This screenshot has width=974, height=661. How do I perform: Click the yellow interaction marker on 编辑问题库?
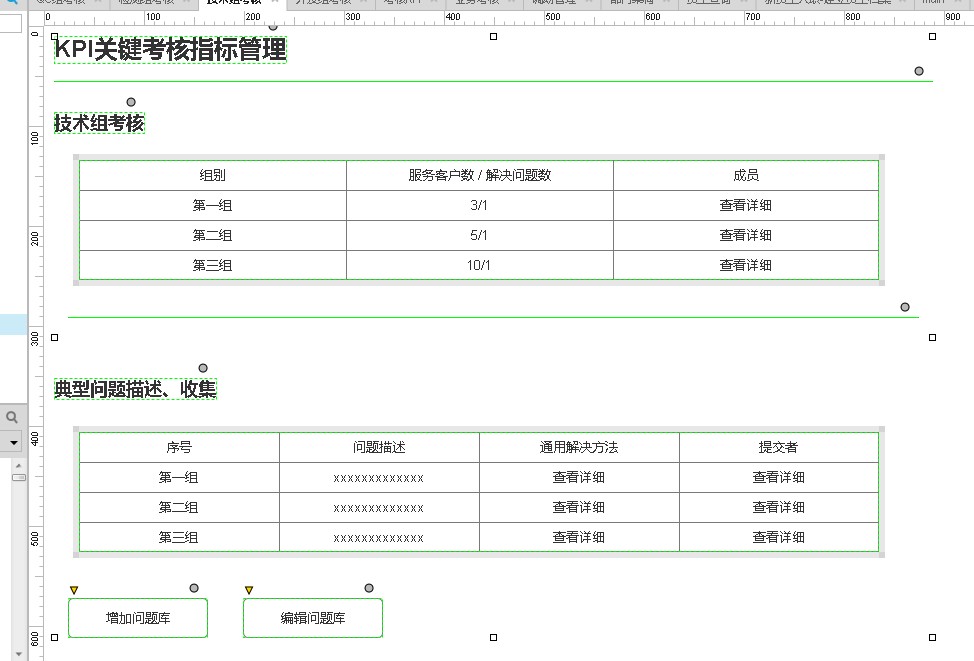(249, 590)
